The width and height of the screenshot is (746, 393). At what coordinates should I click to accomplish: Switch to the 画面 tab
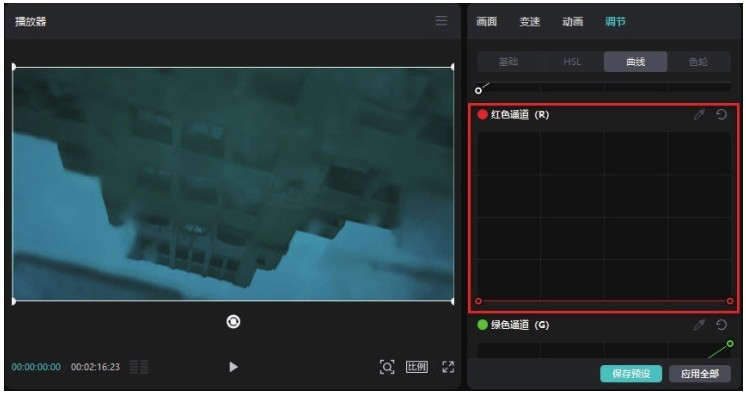487,21
